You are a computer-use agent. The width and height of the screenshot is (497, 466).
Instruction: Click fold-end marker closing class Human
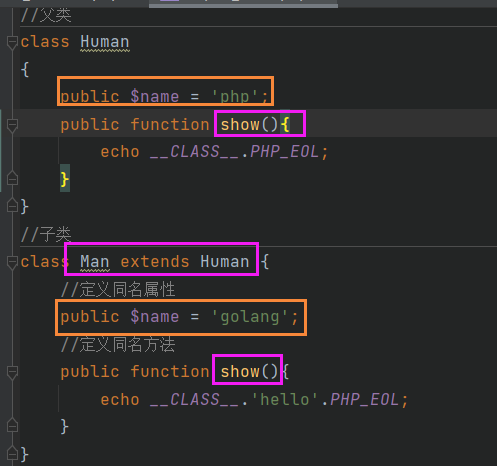click(x=12, y=206)
